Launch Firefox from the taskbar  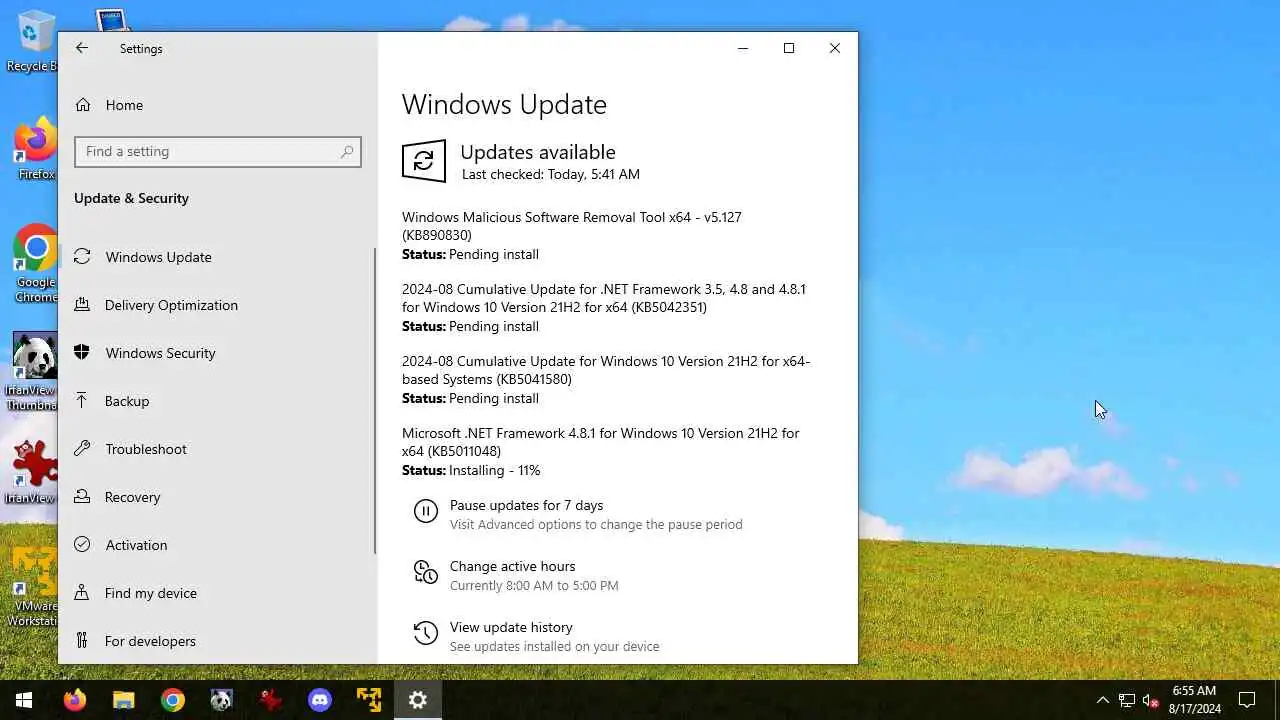point(75,700)
